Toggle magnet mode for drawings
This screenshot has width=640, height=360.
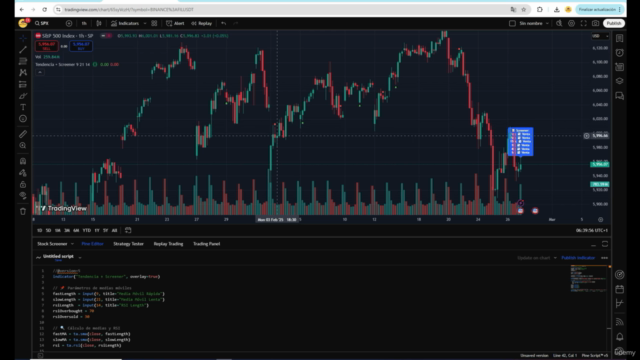[x=23, y=161]
